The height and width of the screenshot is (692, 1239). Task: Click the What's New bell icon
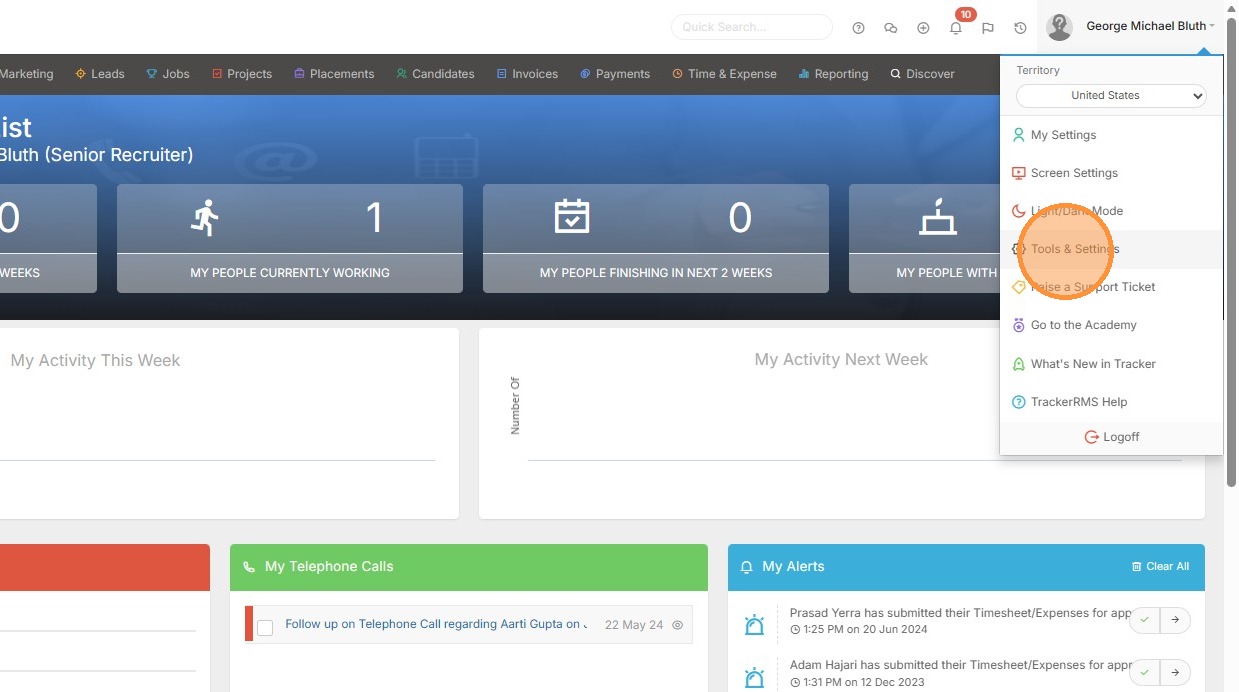(1019, 364)
